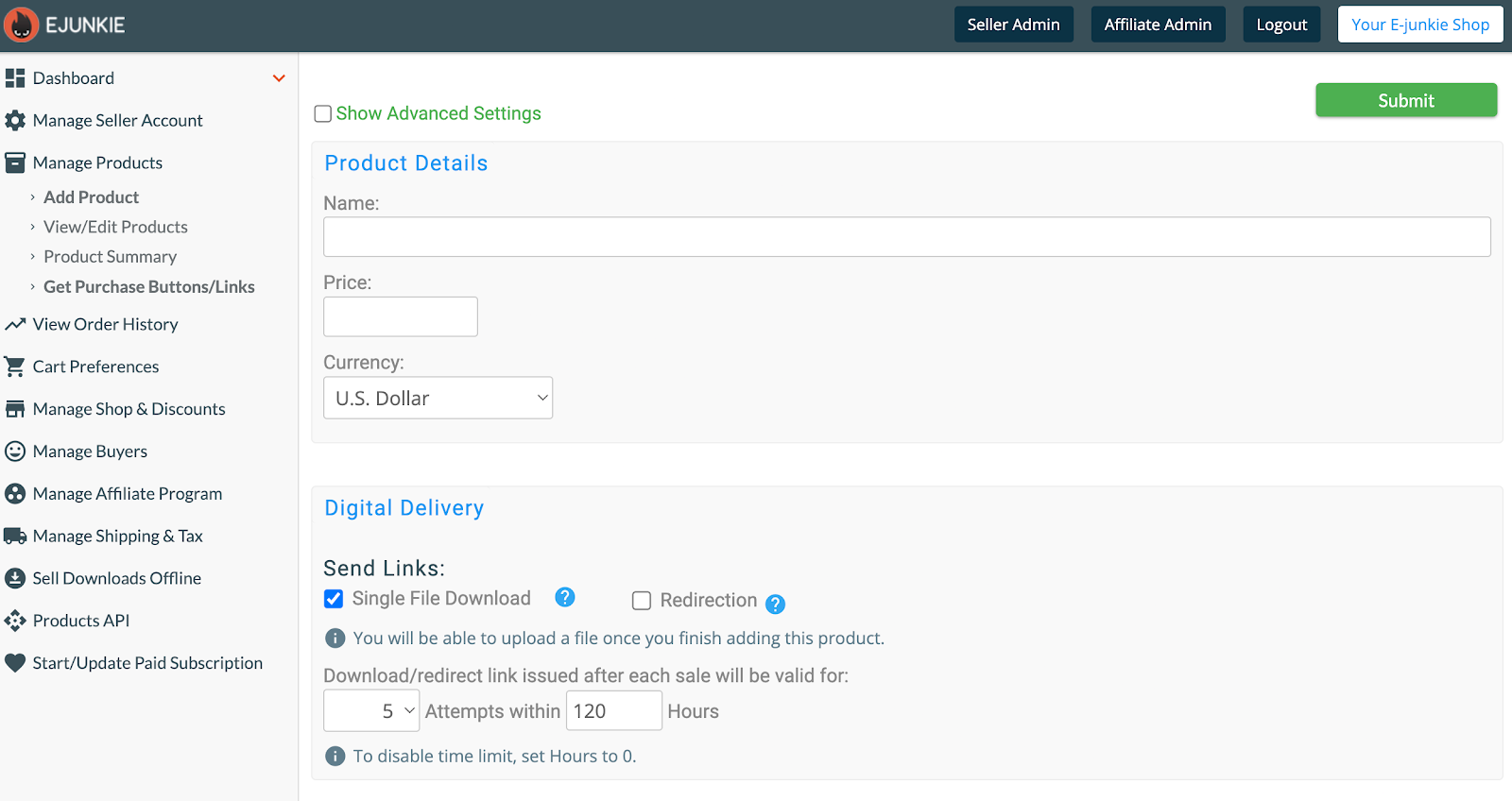Click the E-junkie flame logo
This screenshot has height=801, width=1512.
point(21,25)
